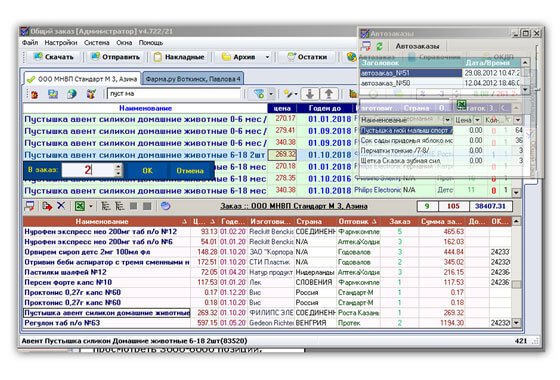The width and height of the screenshot is (560, 380).
Task: Click the monitor icon in search toolbar
Action: (53, 94)
